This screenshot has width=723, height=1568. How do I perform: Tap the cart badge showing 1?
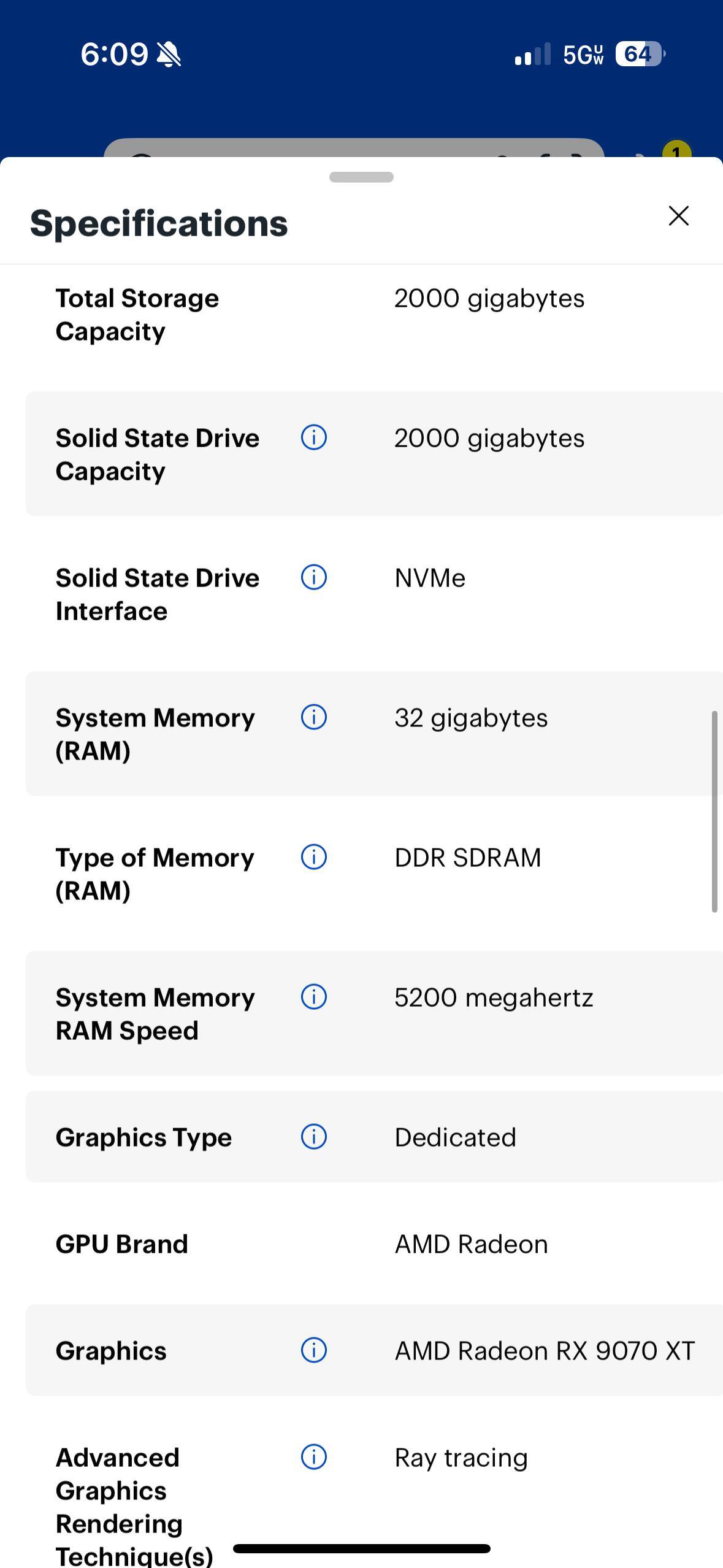point(676,150)
